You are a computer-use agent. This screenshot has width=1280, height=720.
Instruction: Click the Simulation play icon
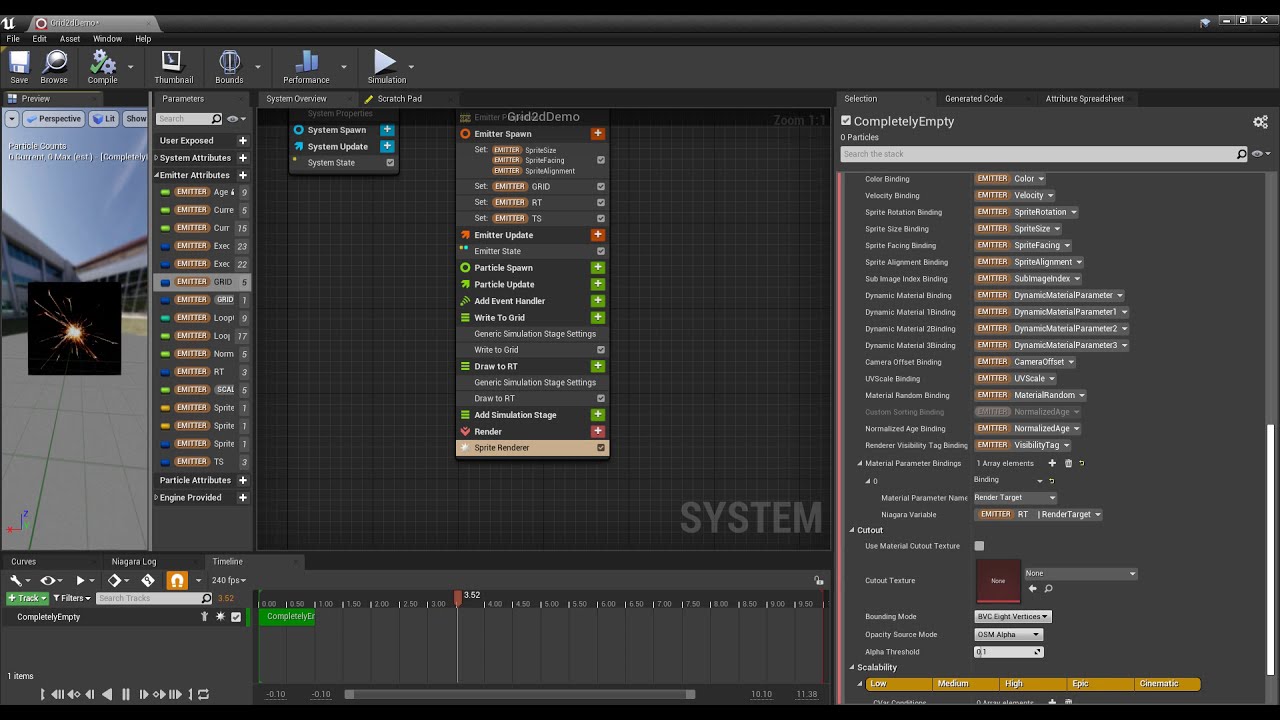[x=386, y=66]
